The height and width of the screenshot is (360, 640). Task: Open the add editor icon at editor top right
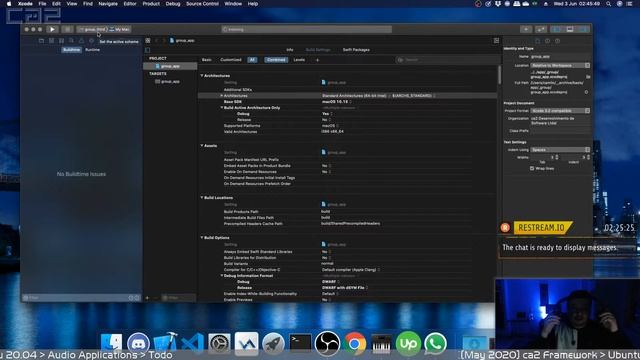496,40
